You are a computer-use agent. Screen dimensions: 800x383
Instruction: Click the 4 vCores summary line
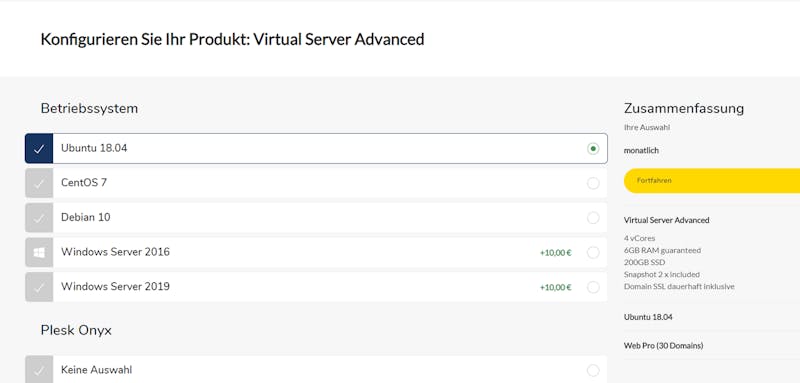click(x=639, y=238)
